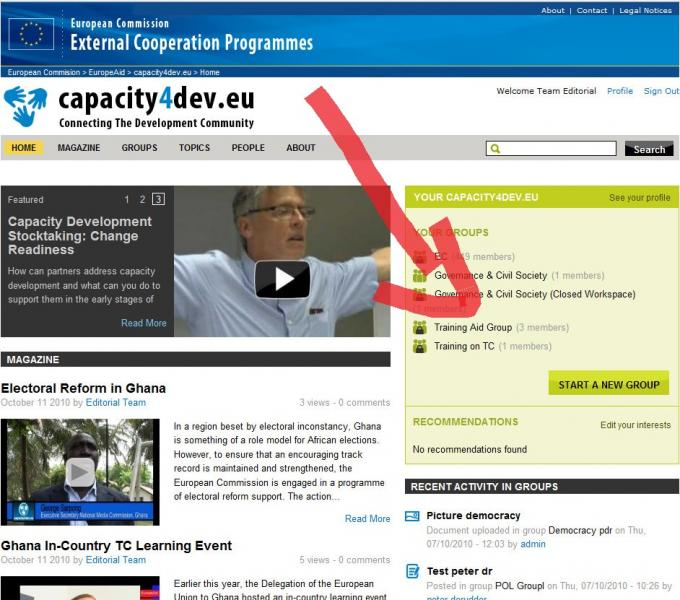Screen dimensions: 680x600
Task: Open the Magazine menu item
Action: 79,148
